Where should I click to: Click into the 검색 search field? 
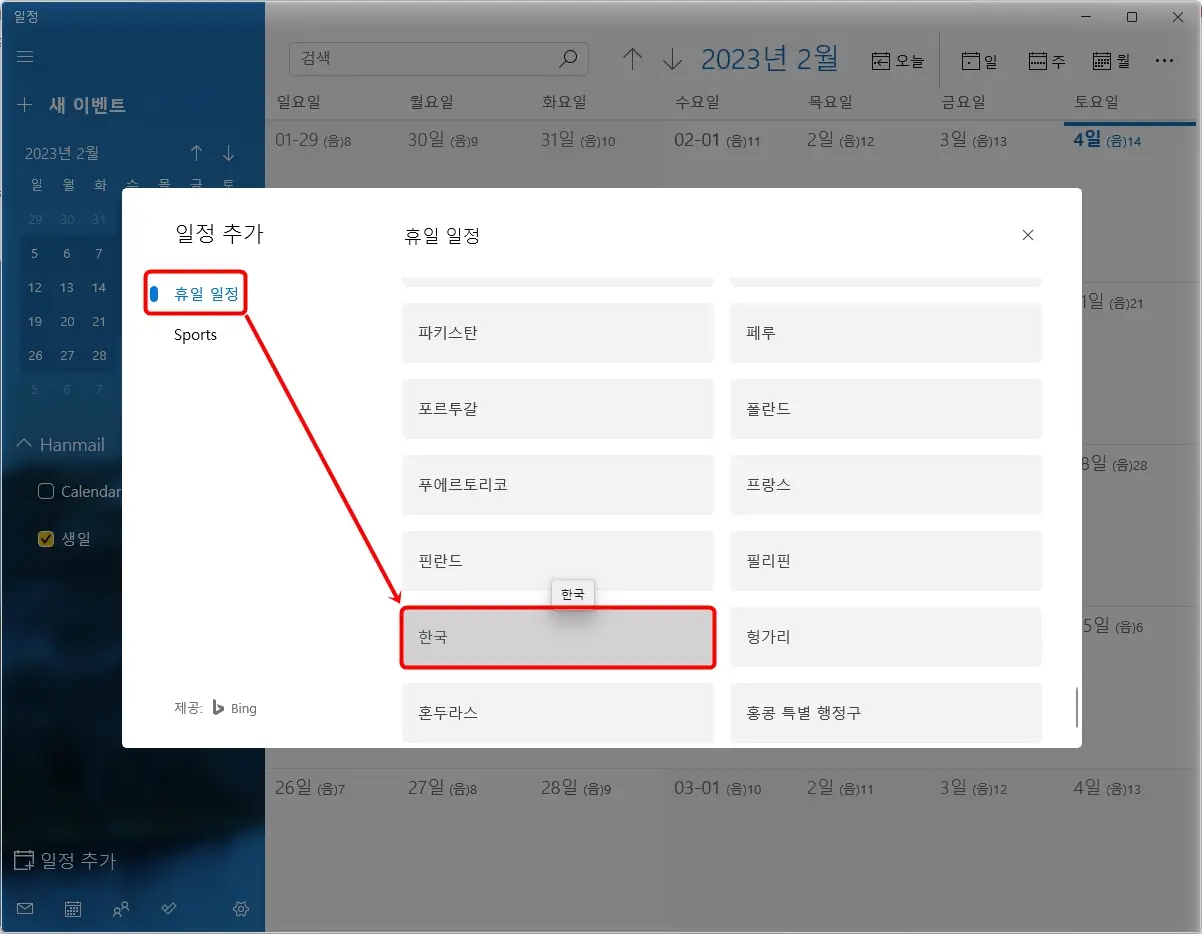pos(420,59)
